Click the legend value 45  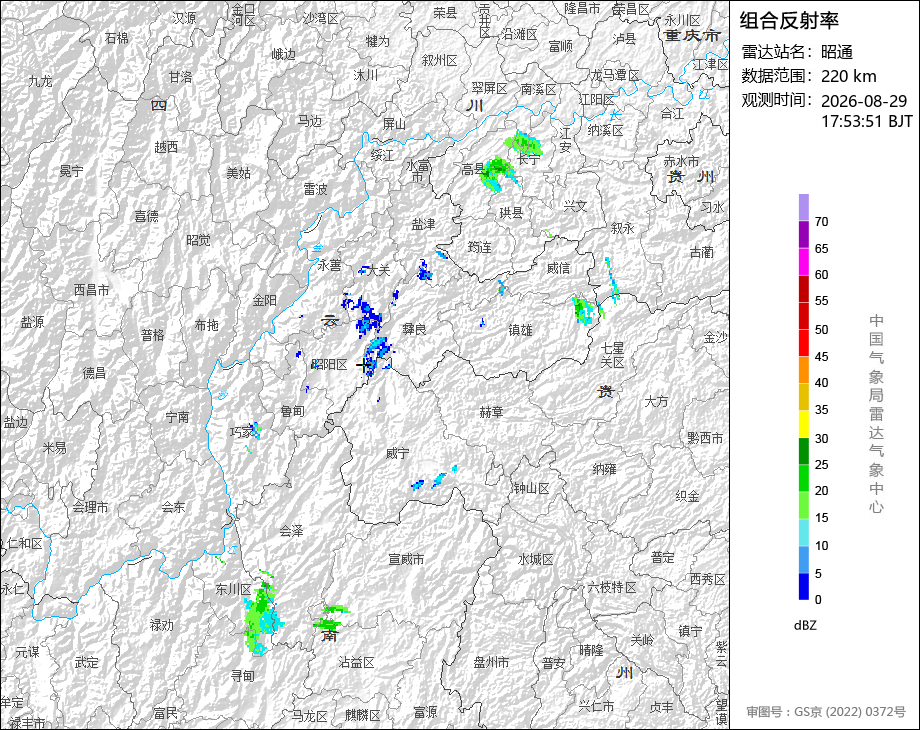tap(821, 357)
